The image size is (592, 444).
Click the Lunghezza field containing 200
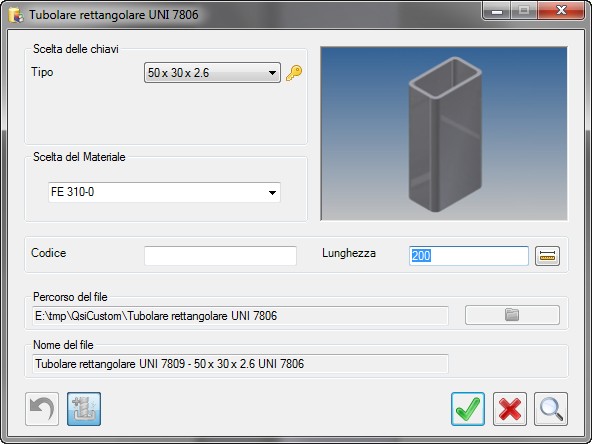pos(469,256)
